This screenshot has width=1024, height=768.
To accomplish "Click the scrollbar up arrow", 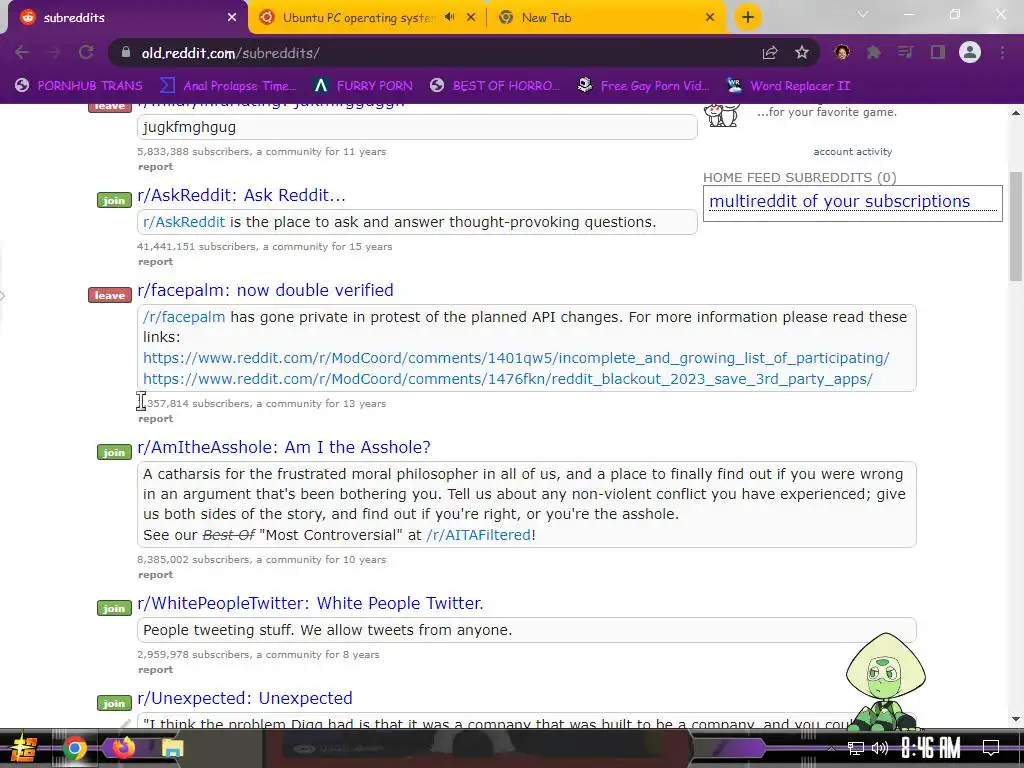I will 1016,113.
